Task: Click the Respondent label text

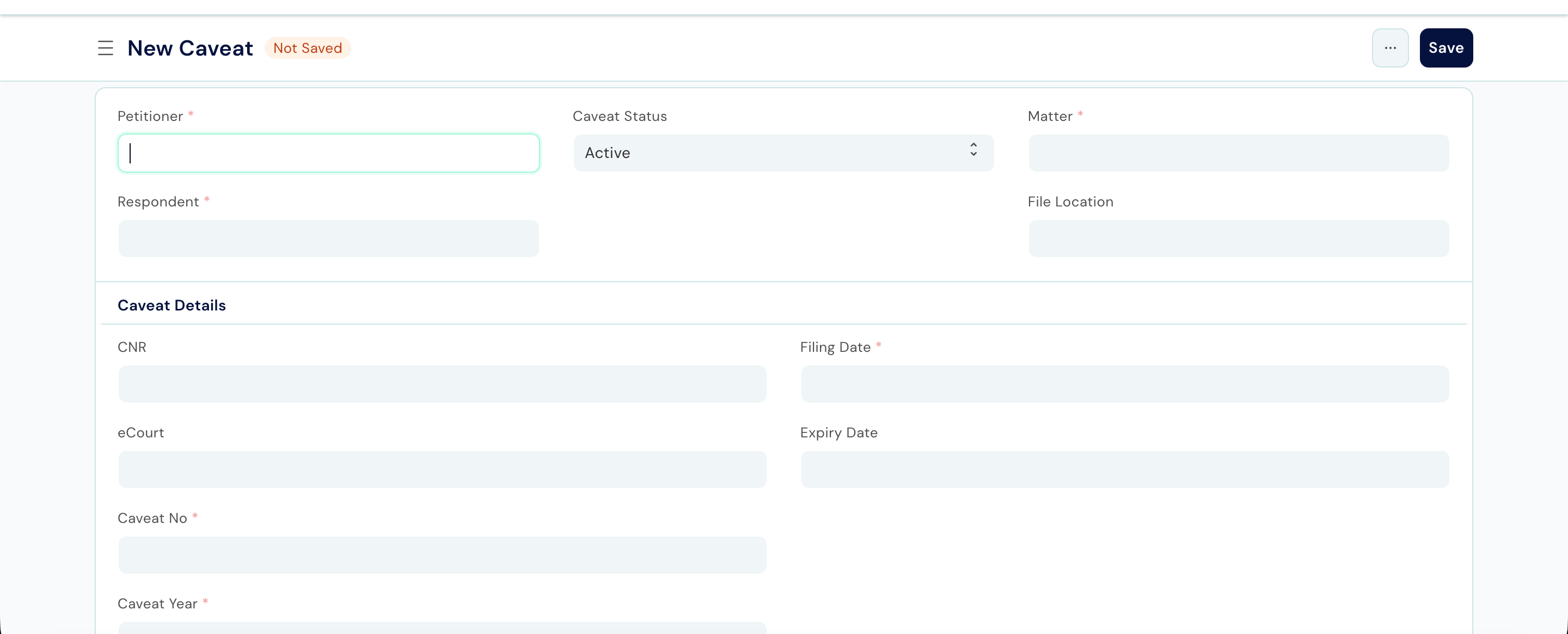Action: [158, 202]
